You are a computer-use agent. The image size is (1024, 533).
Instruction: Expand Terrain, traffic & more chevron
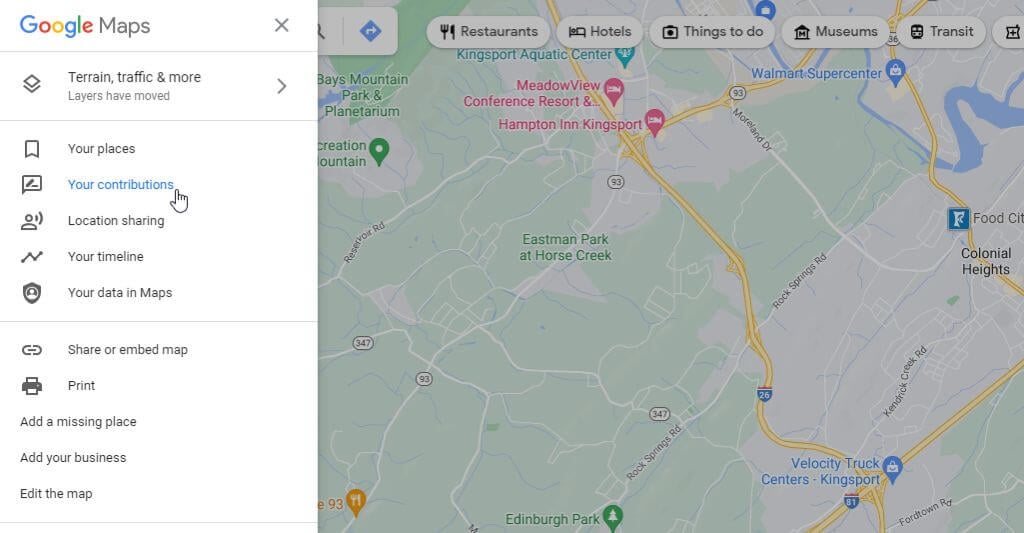[281, 86]
